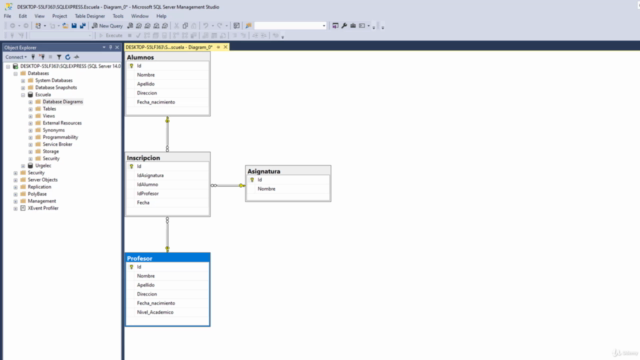Open the File menu

[7, 16]
